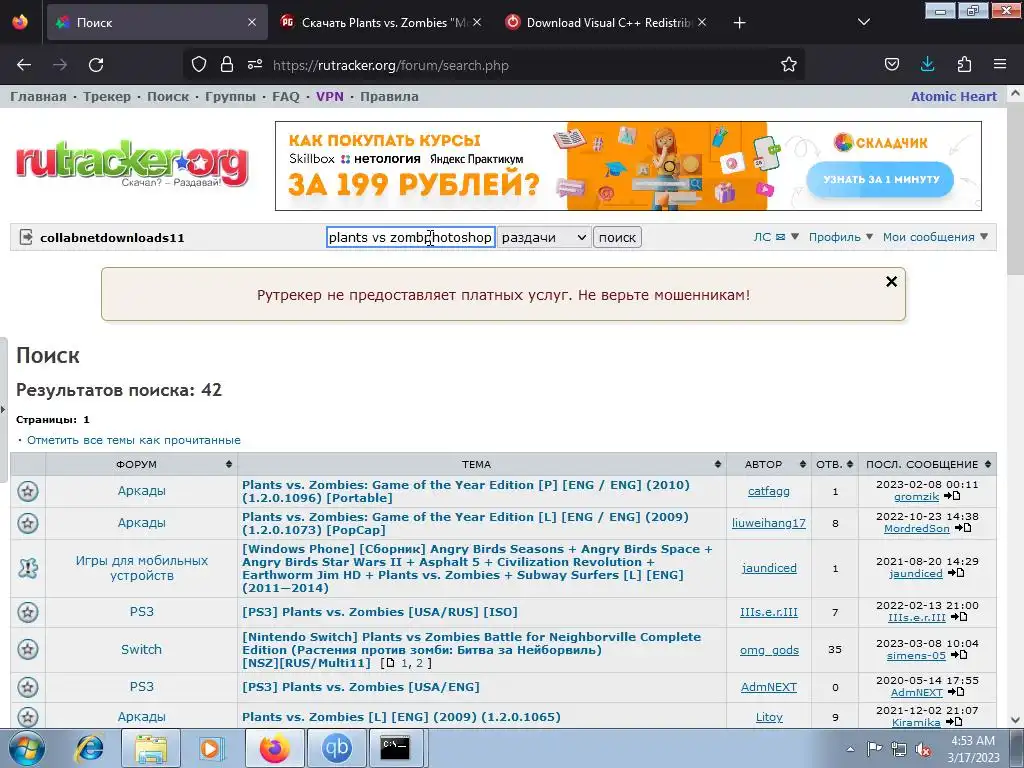Open the author liuweihang17 profile

(x=769, y=523)
